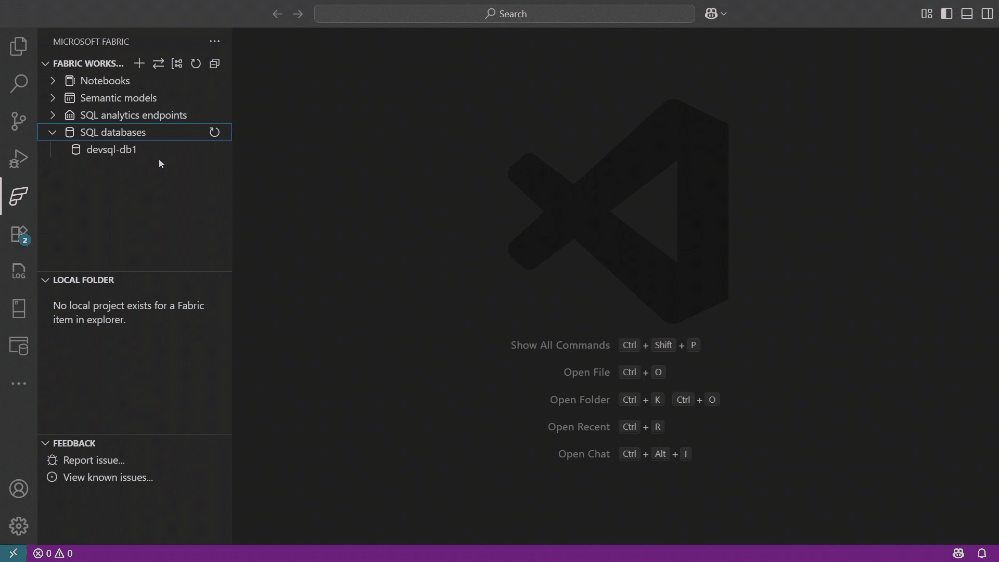Click Report issue link in Feedback
Viewport: 999px width, 562px height.
[94, 460]
